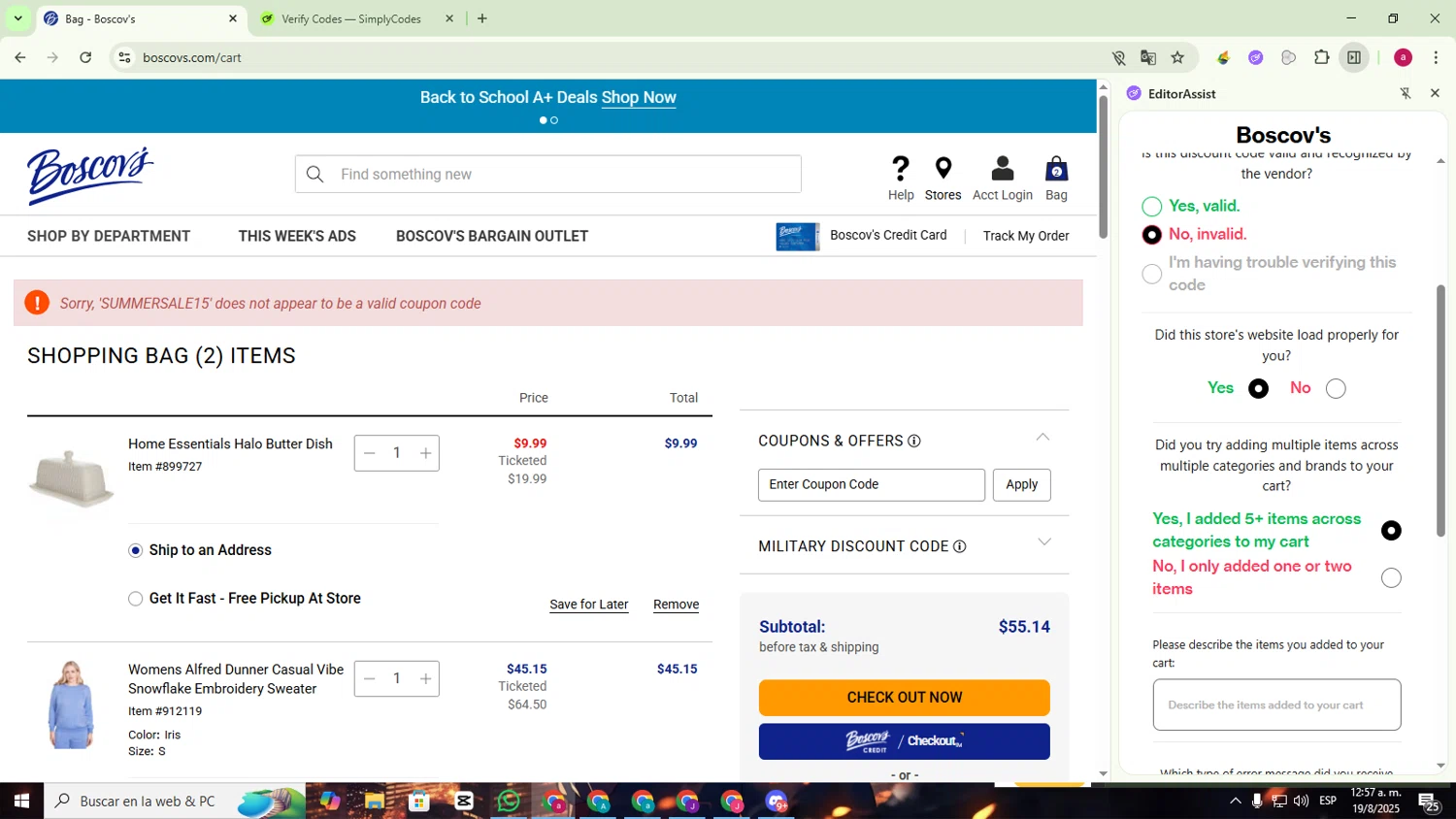Open WhatsApp from the taskbar
Screen dimensions: 1456x819
(509, 801)
